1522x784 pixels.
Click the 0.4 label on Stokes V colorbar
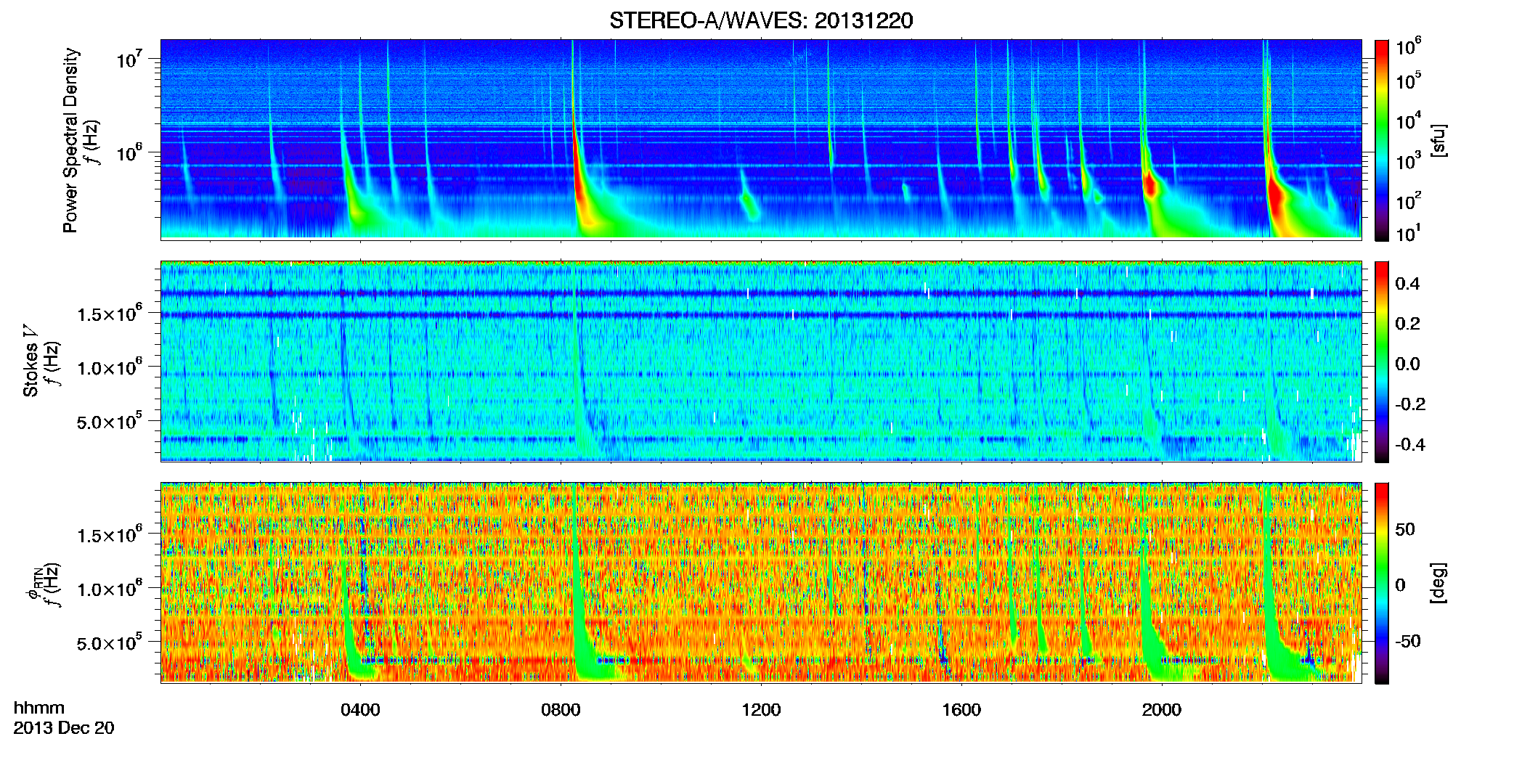click(x=1408, y=284)
